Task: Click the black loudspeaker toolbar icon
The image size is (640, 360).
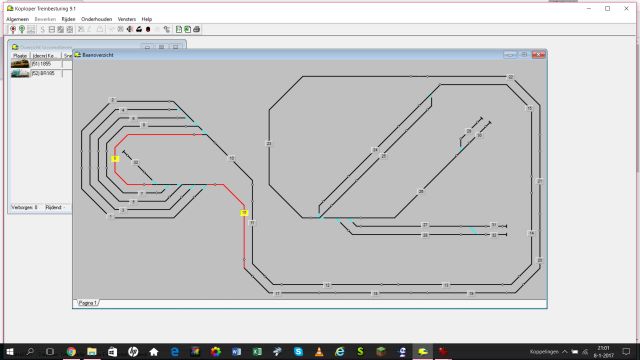Action: tap(130, 29)
